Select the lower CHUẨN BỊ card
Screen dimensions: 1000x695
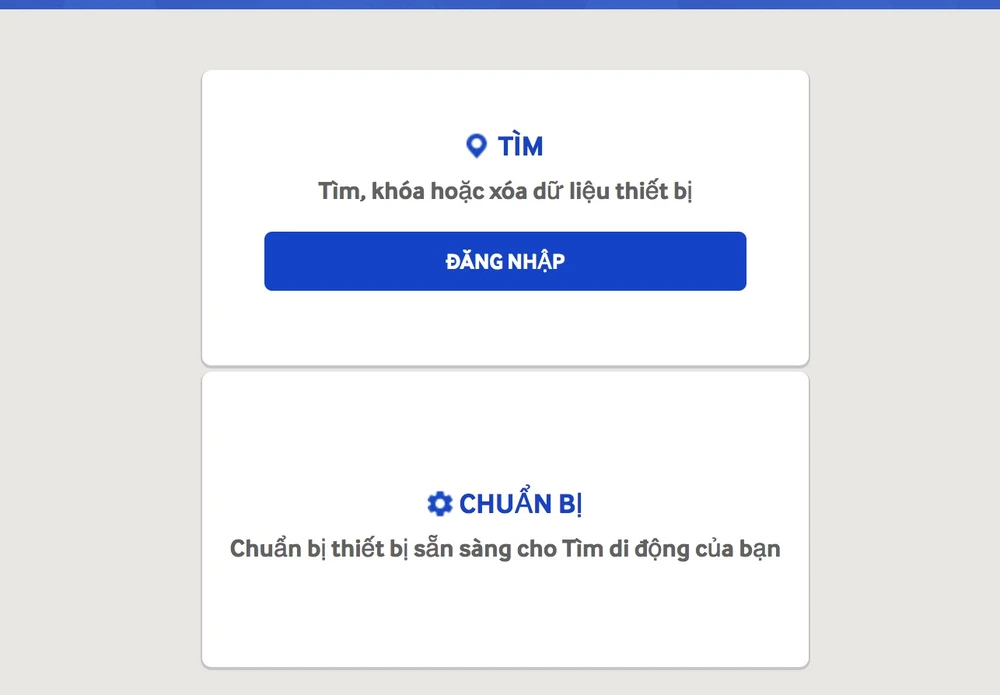pos(505,520)
